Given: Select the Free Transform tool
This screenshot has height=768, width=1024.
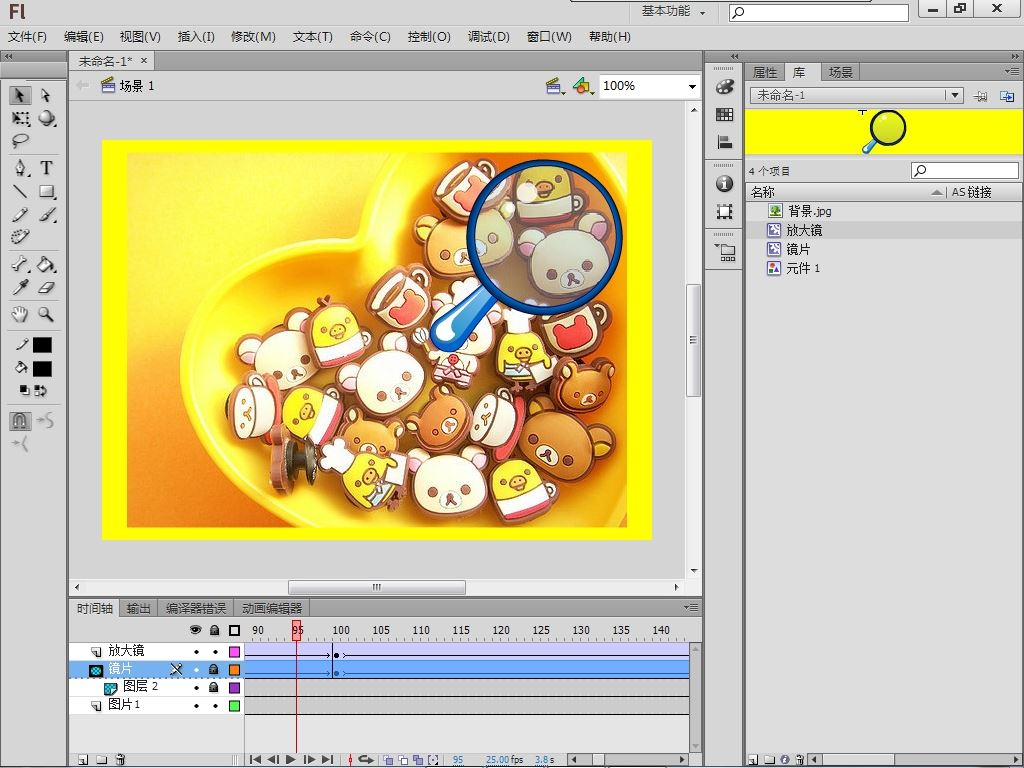Looking at the screenshot, I should coord(20,118).
